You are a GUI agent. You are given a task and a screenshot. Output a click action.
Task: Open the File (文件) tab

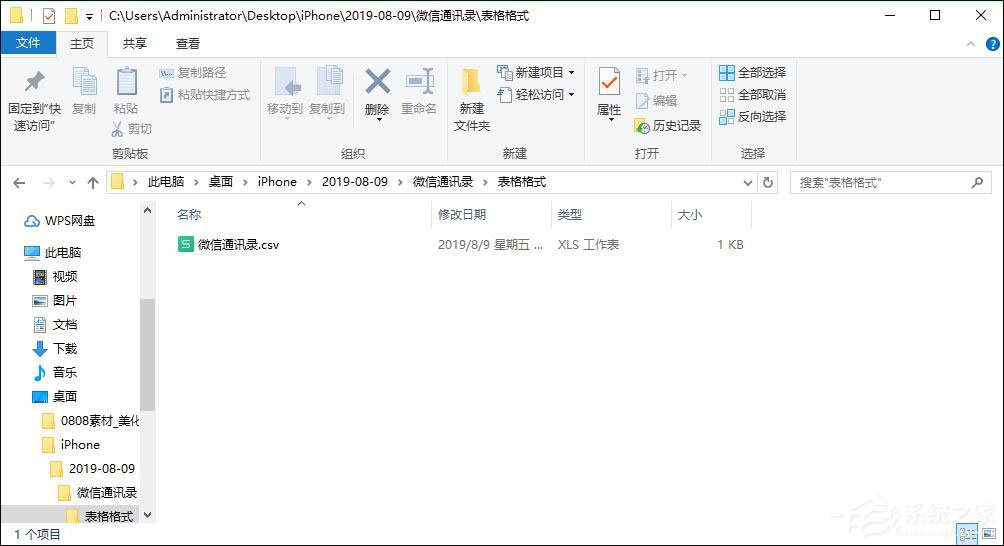(28, 43)
